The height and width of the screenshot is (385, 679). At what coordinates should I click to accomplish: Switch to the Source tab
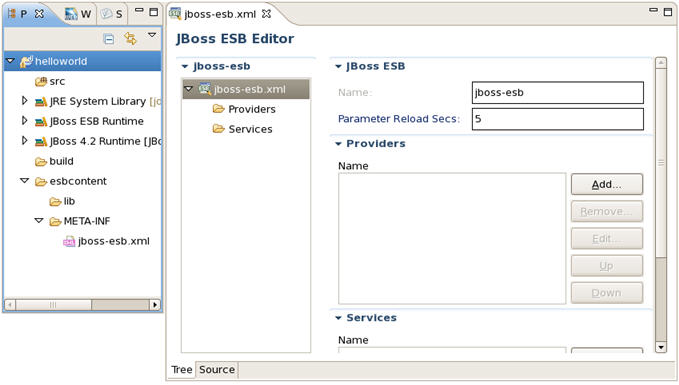(217, 369)
